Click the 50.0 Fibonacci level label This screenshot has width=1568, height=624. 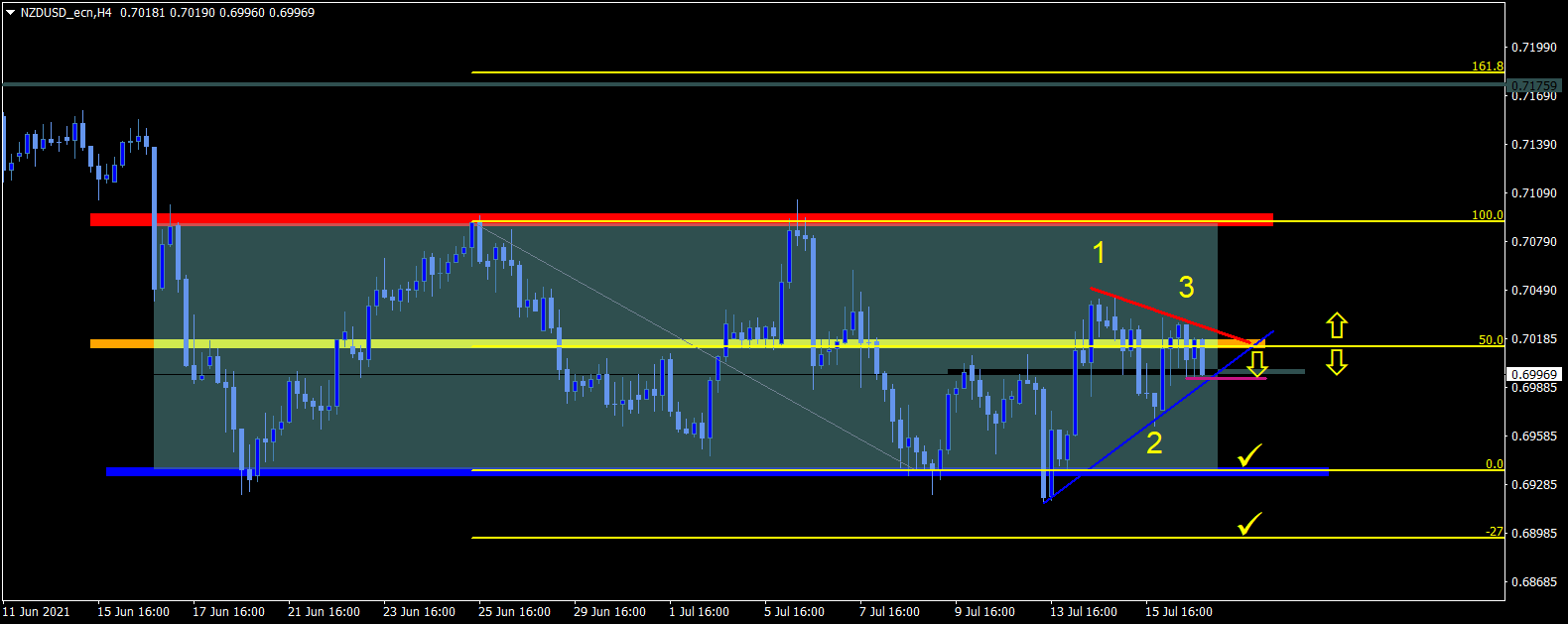(1491, 340)
